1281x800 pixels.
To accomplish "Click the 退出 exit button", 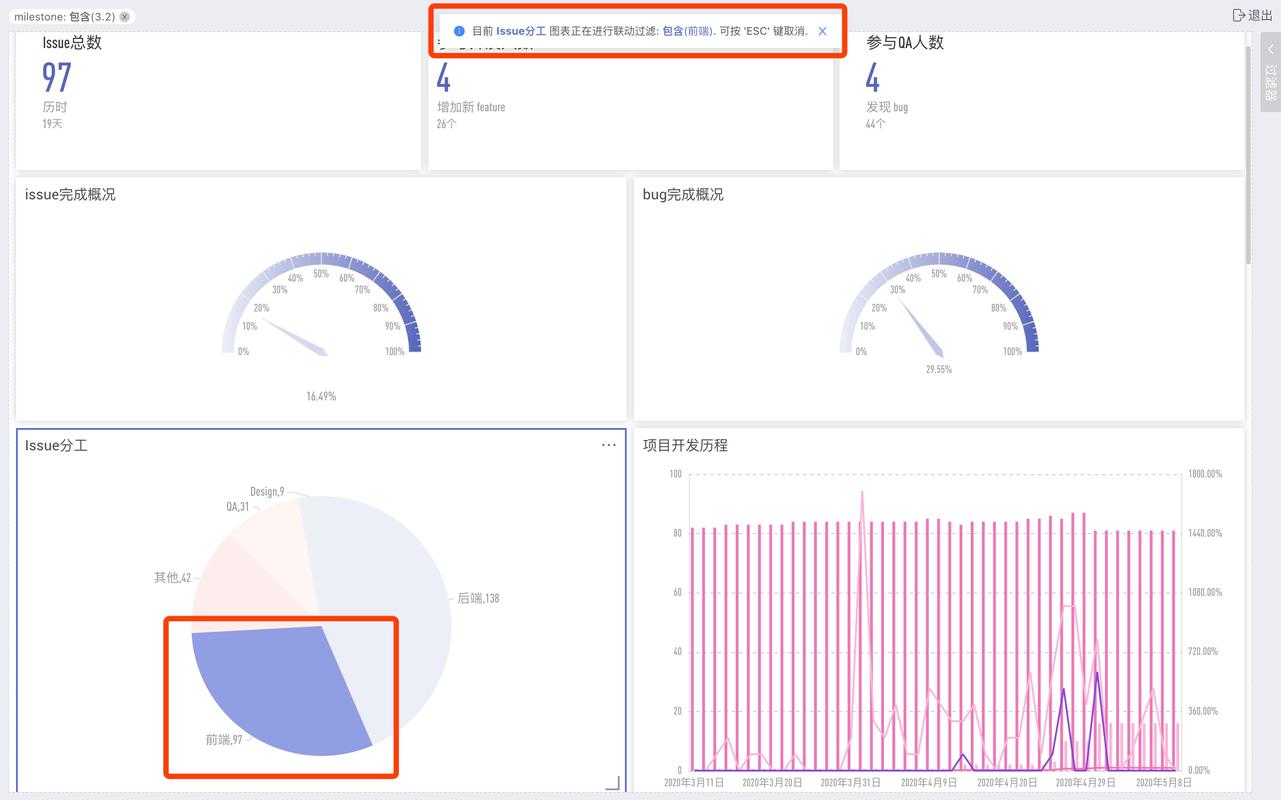I will coord(1251,15).
